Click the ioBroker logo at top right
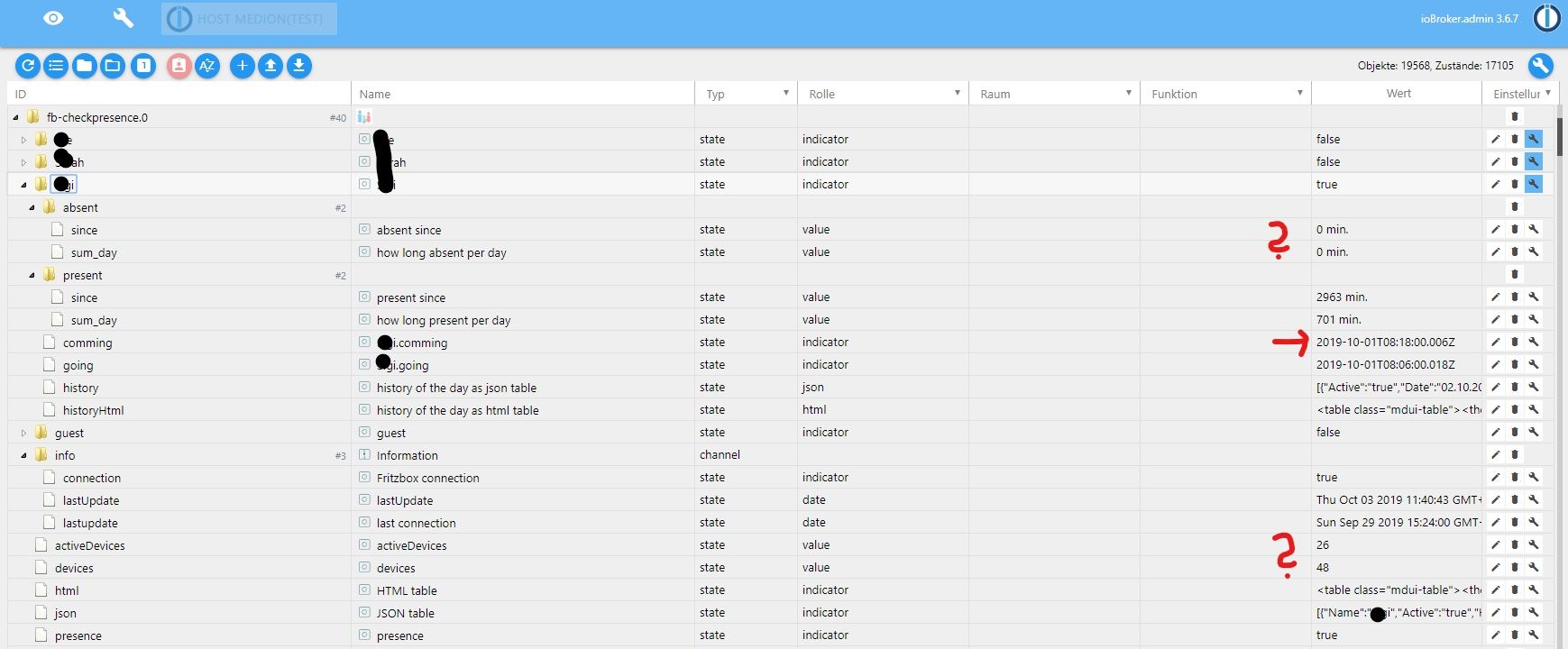1568x649 pixels. pos(1547,18)
